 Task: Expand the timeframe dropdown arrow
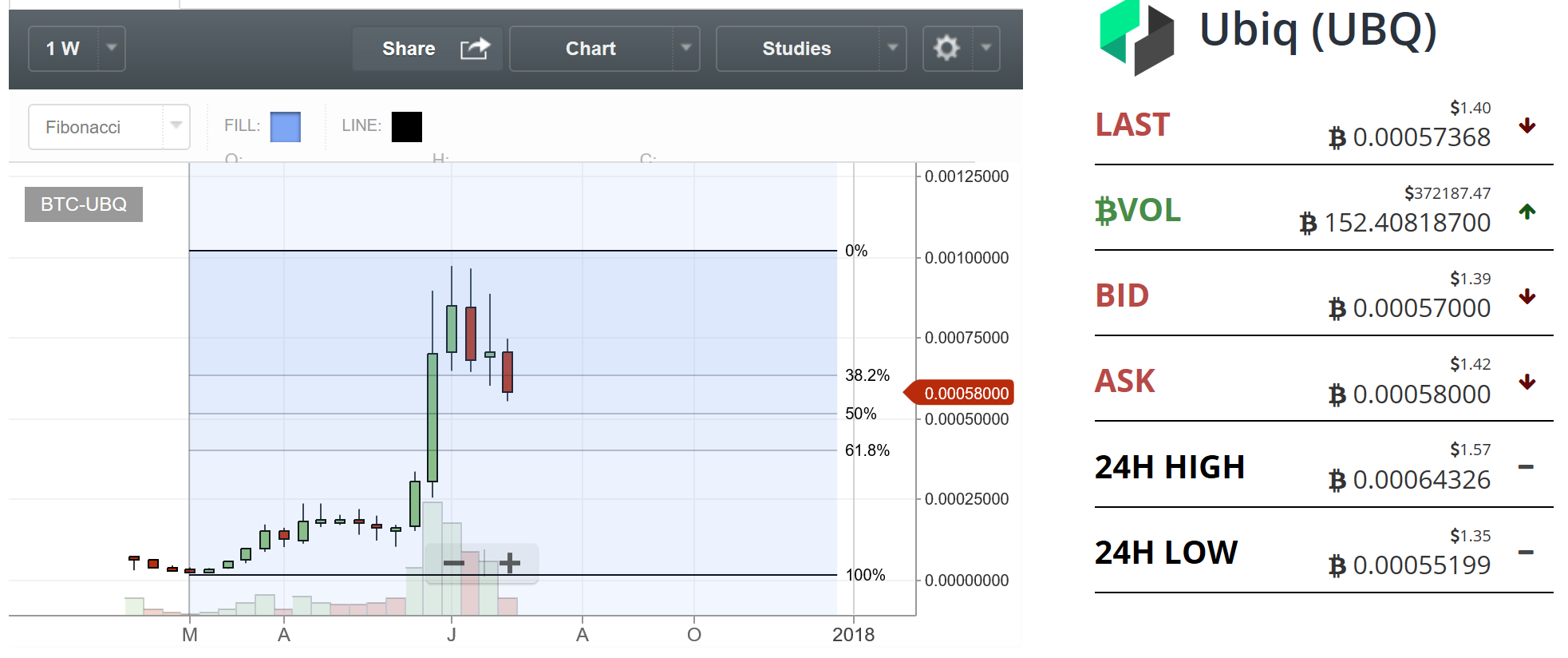point(112,48)
